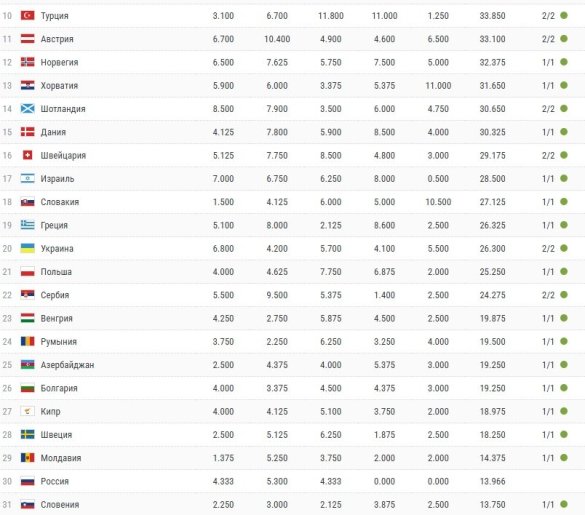
Task: Click green status dot in Греция row
Action: pyautogui.click(x=564, y=225)
